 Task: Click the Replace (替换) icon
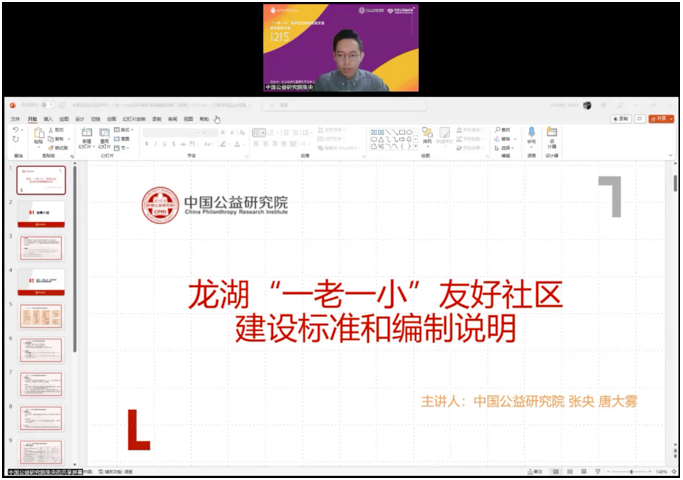pos(497,139)
